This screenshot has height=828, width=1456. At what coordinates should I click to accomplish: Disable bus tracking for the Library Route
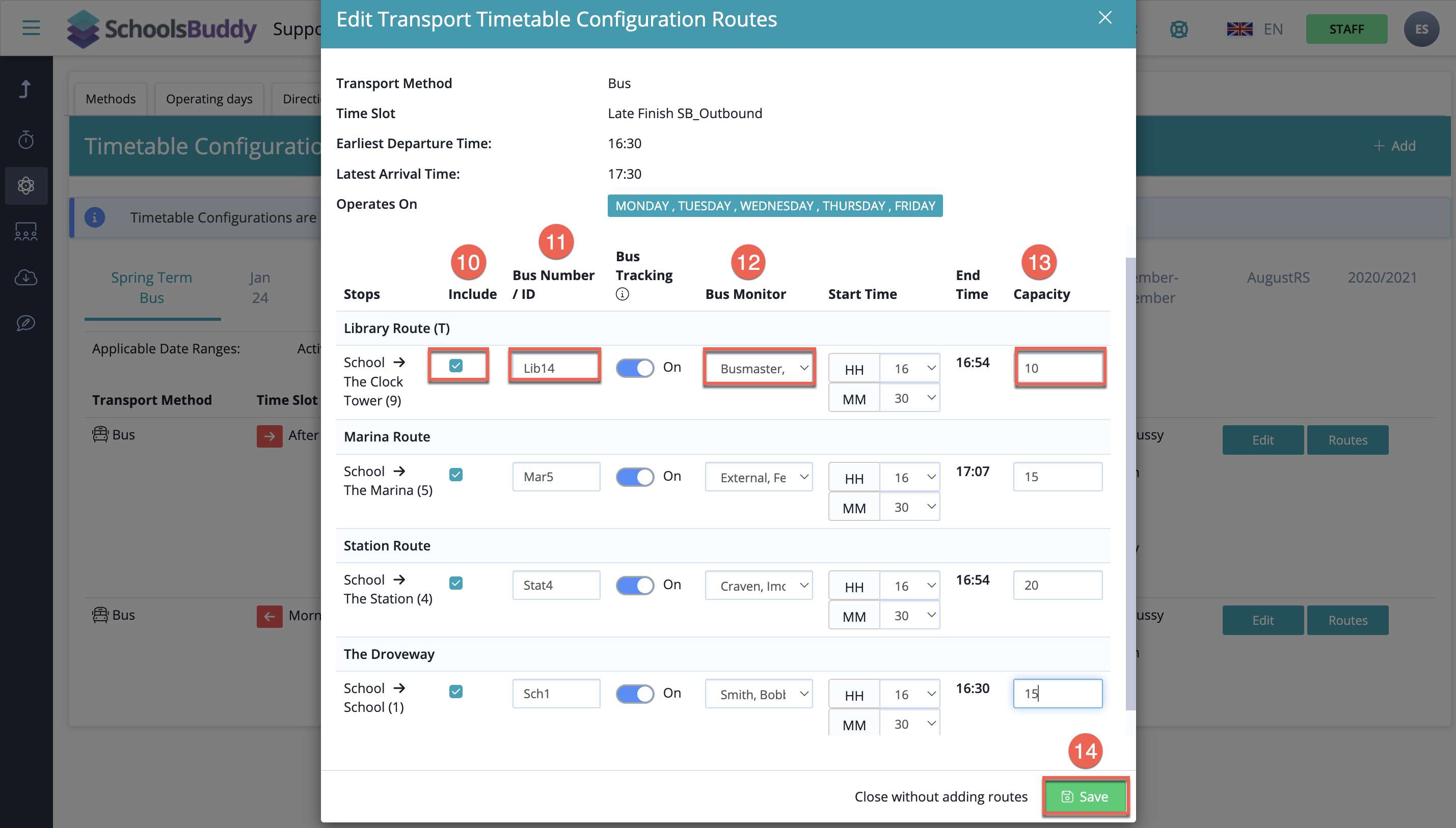(635, 367)
